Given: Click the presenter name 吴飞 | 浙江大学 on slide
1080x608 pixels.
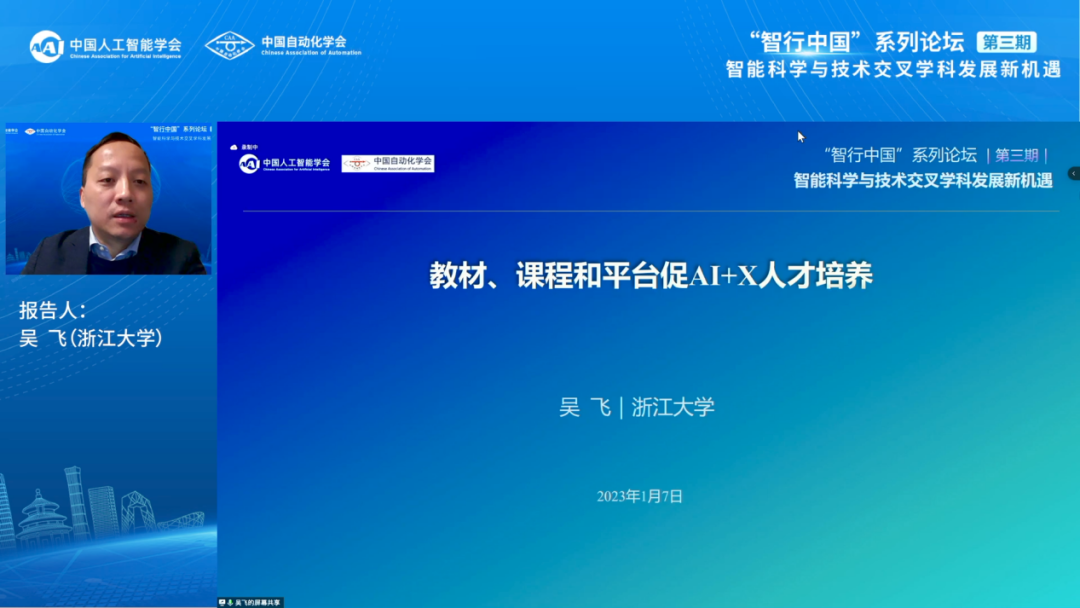Looking at the screenshot, I should [x=637, y=407].
